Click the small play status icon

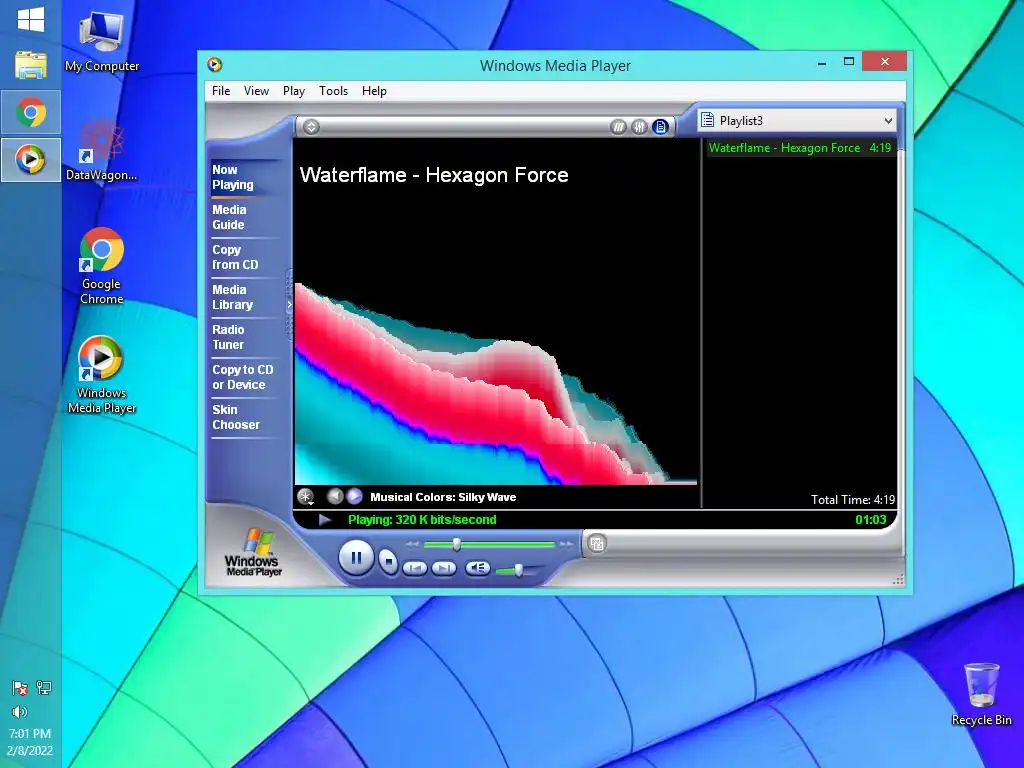[x=325, y=520]
